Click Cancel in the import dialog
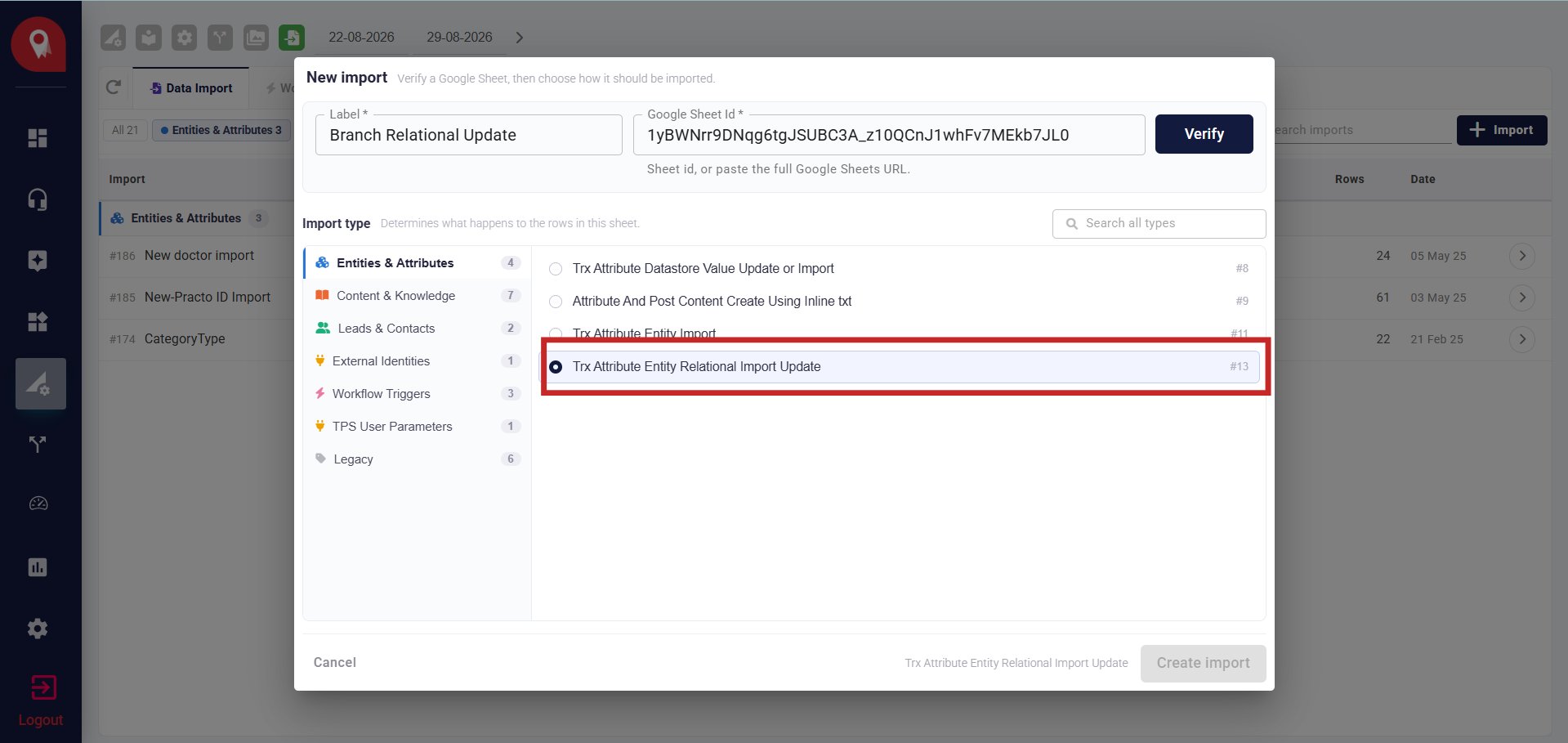 click(335, 663)
